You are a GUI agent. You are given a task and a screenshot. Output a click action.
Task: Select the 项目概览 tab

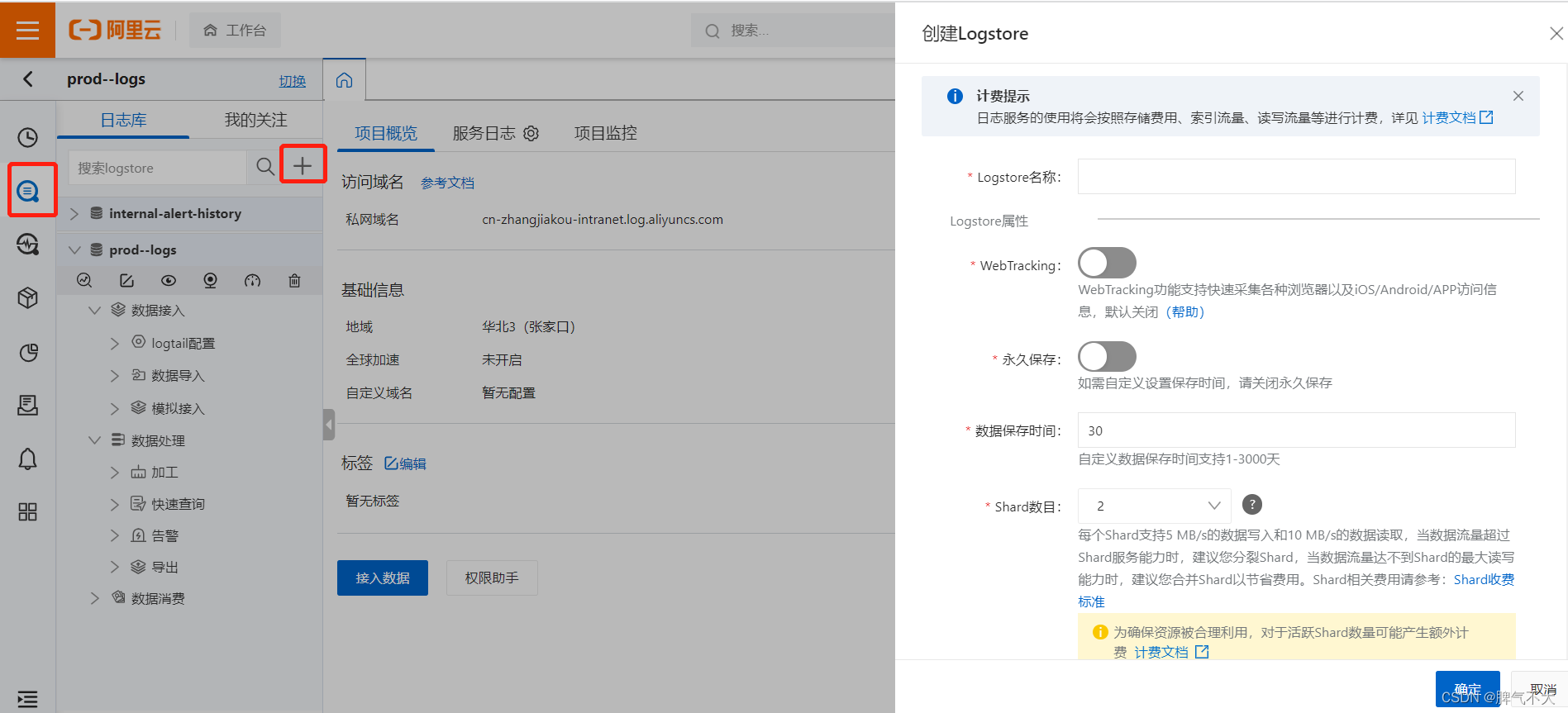point(386,133)
